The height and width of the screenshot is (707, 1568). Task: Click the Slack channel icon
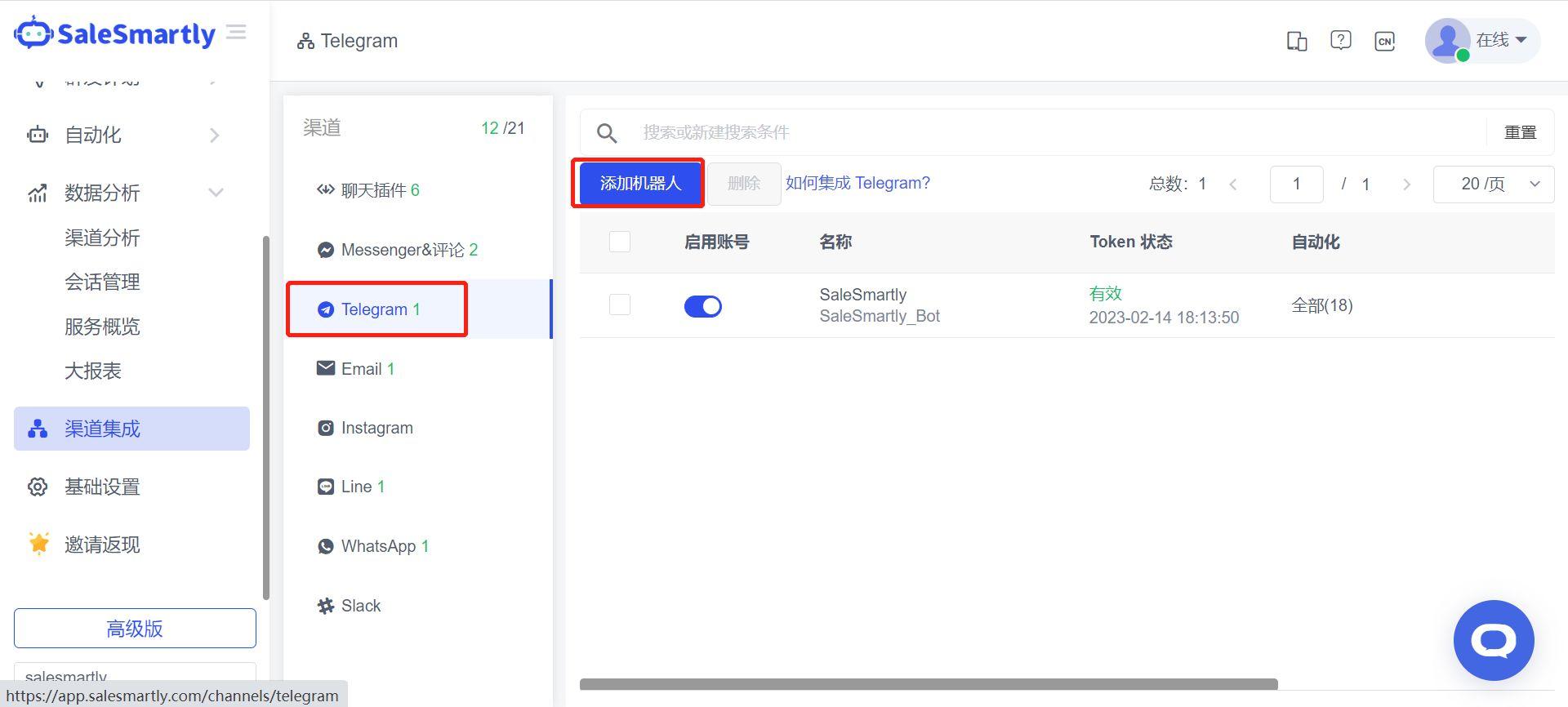click(x=325, y=606)
